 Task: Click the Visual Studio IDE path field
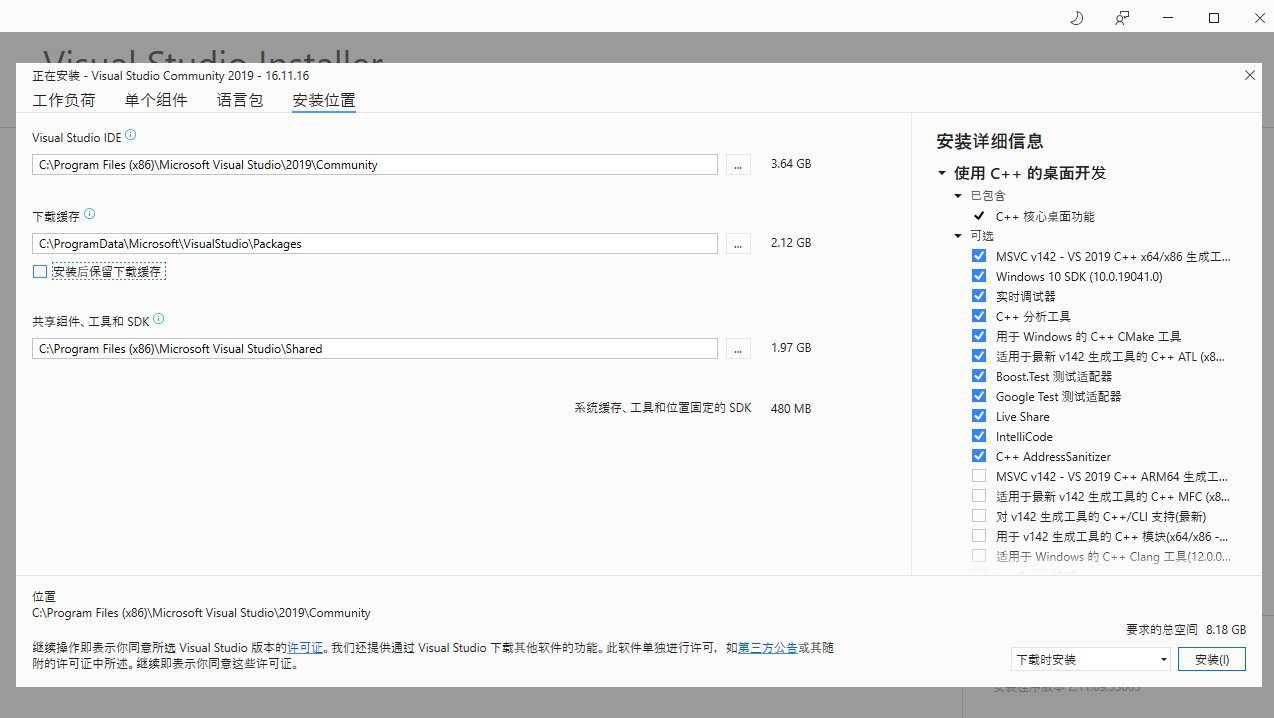click(x=375, y=164)
